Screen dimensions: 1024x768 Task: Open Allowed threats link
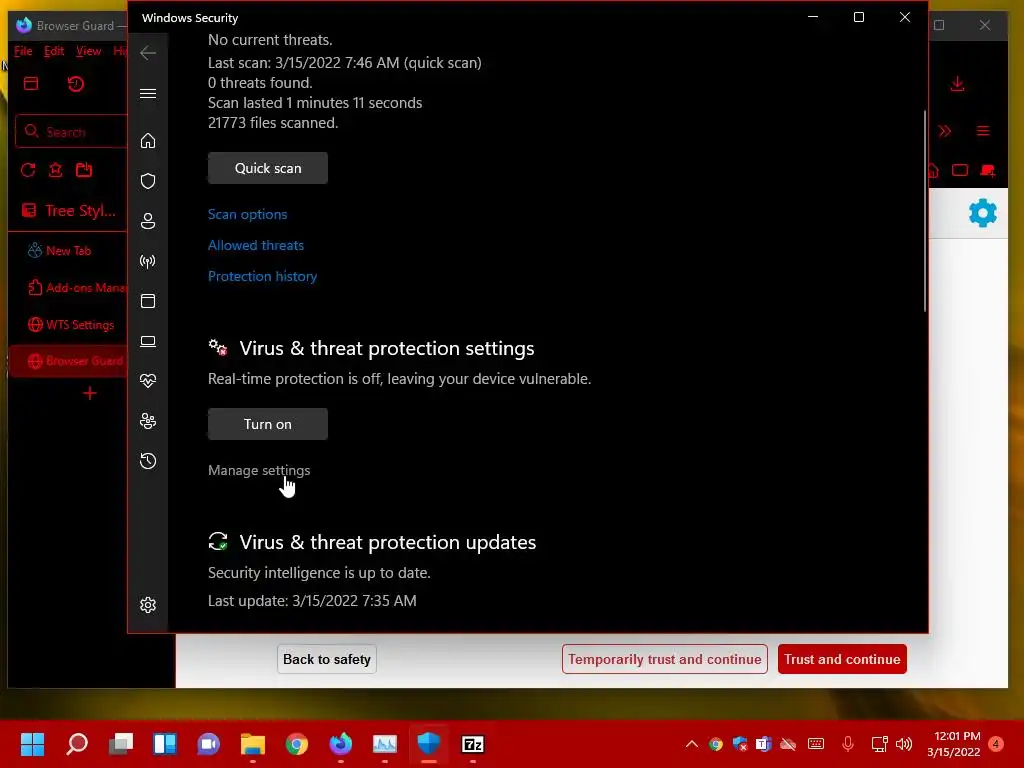coord(256,246)
